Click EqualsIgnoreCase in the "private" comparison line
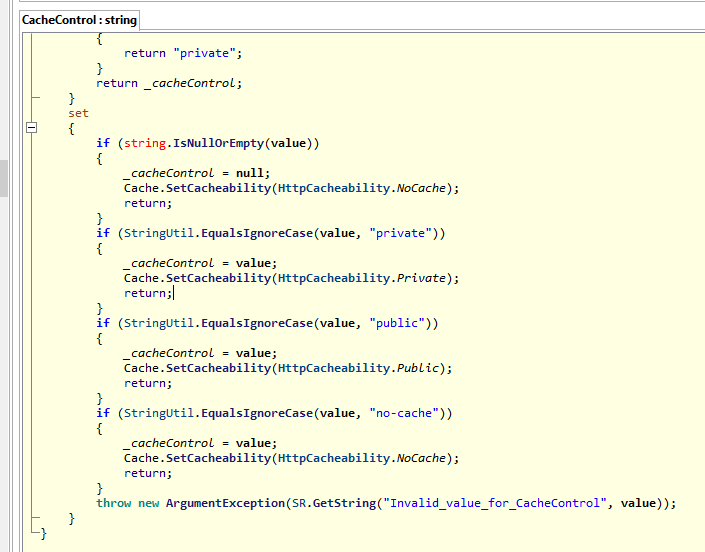The height and width of the screenshot is (552, 705). coord(257,233)
